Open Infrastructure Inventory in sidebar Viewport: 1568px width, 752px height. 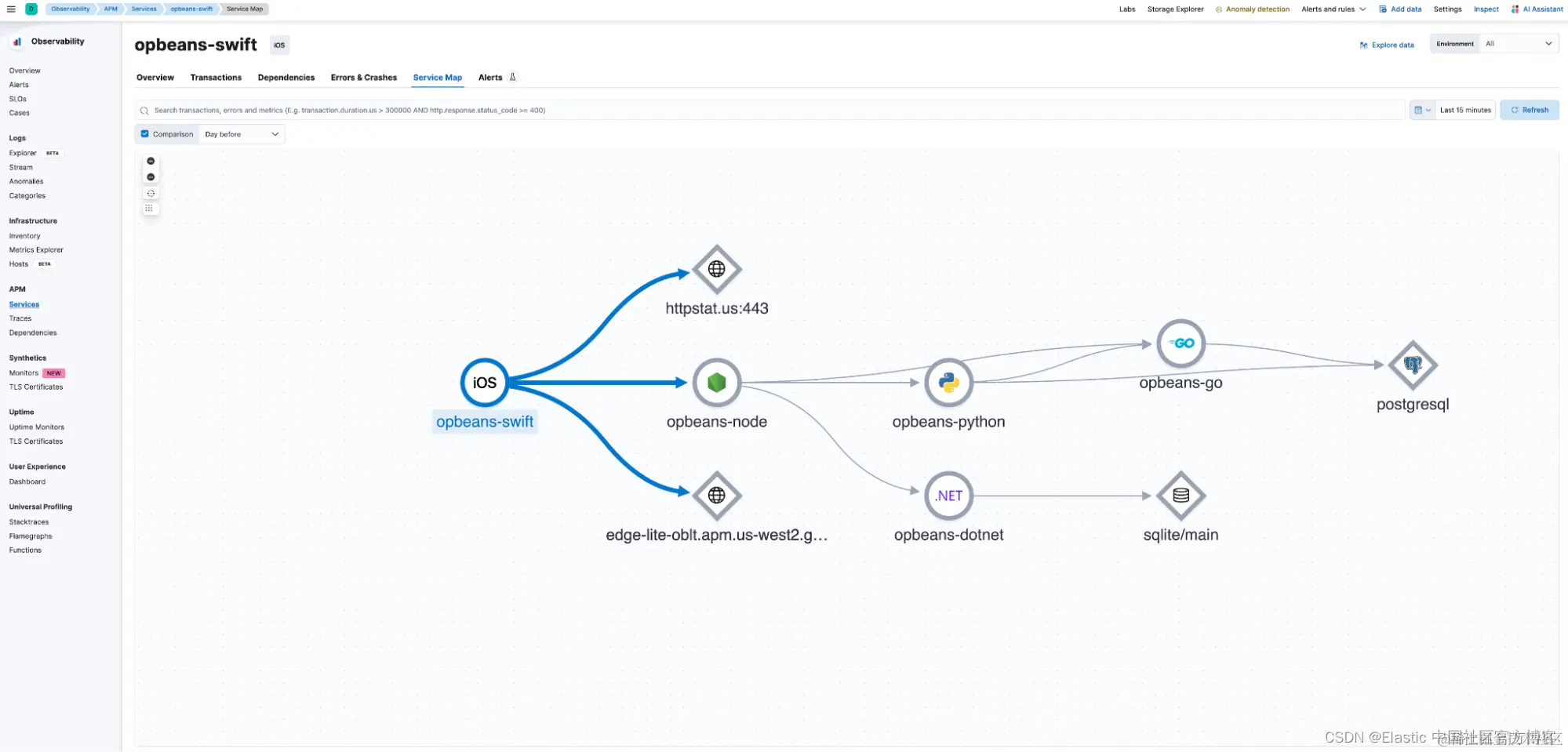pyautogui.click(x=24, y=236)
